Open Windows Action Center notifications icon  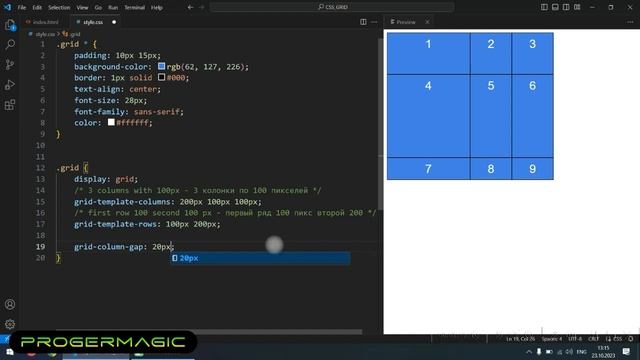click(x=627, y=351)
